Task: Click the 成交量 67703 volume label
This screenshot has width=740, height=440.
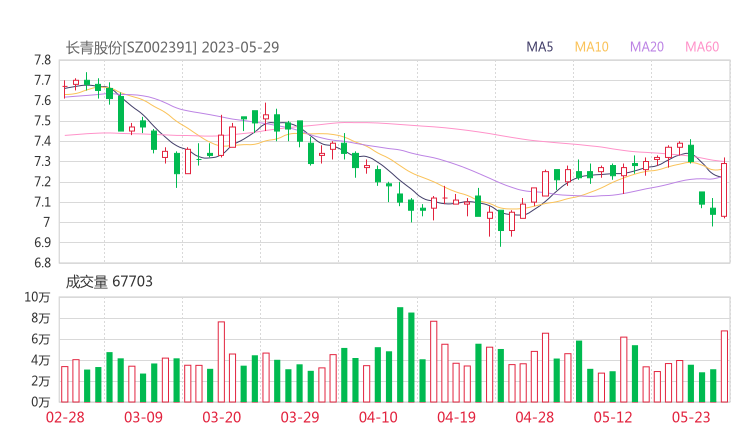Action: [x=109, y=282]
